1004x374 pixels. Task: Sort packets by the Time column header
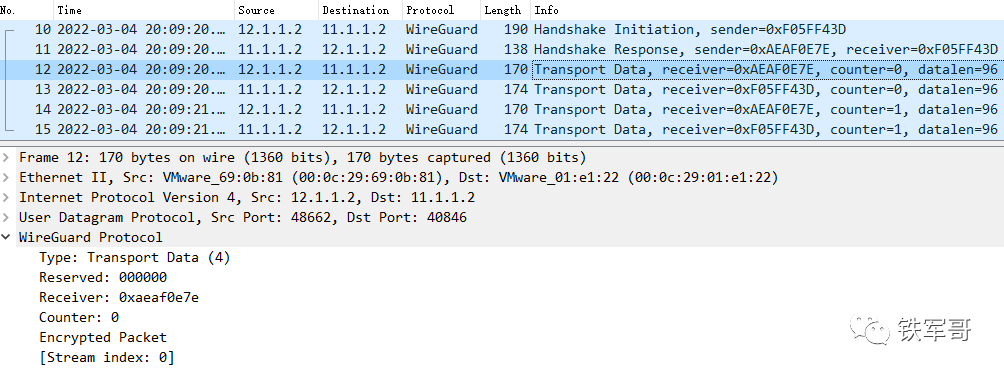pos(144,10)
